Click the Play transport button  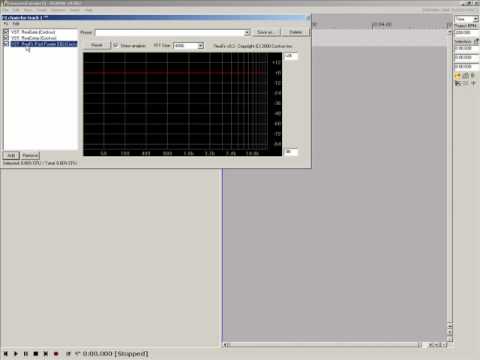[x=16, y=354]
